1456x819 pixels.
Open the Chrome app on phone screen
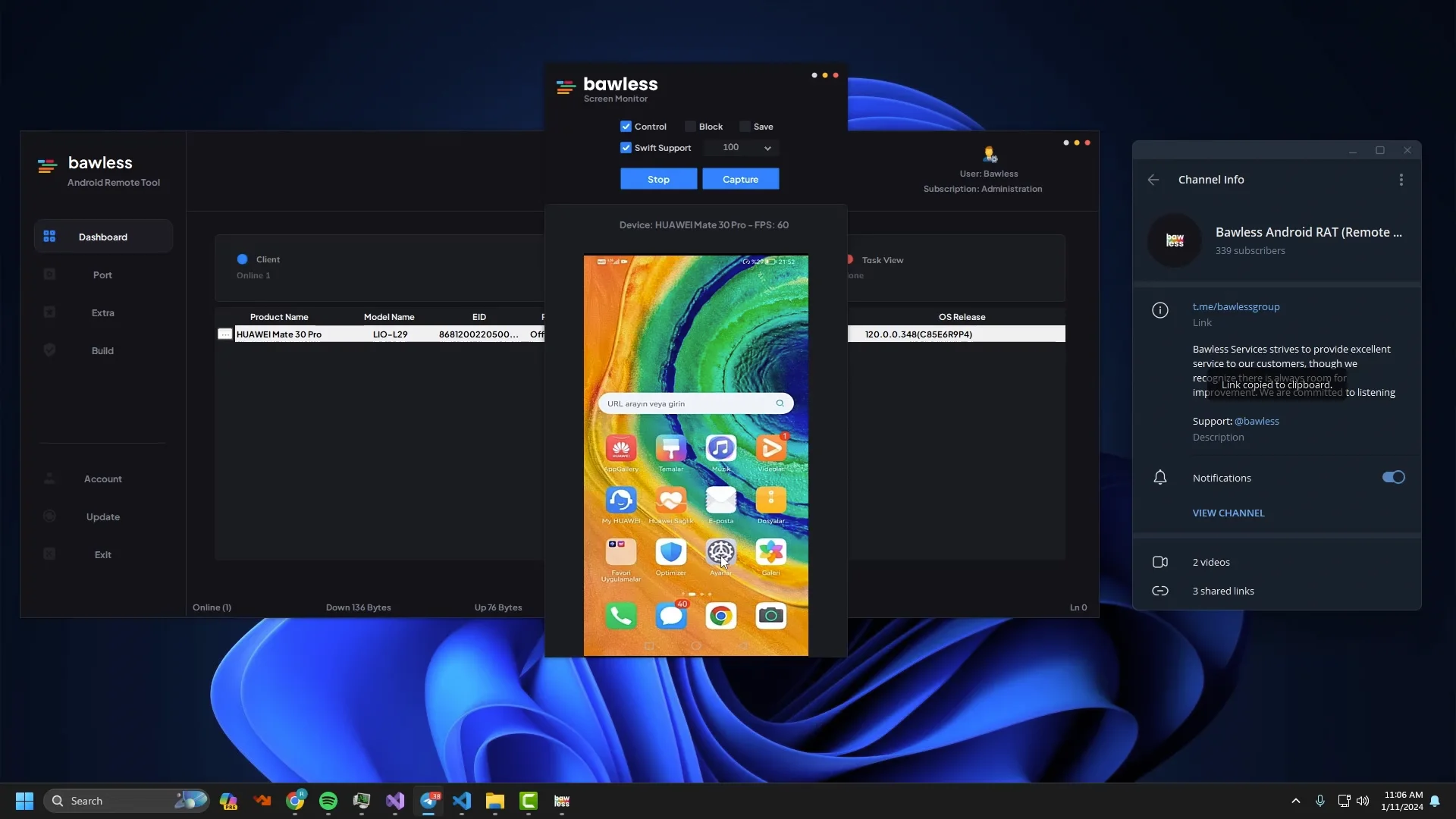720,616
